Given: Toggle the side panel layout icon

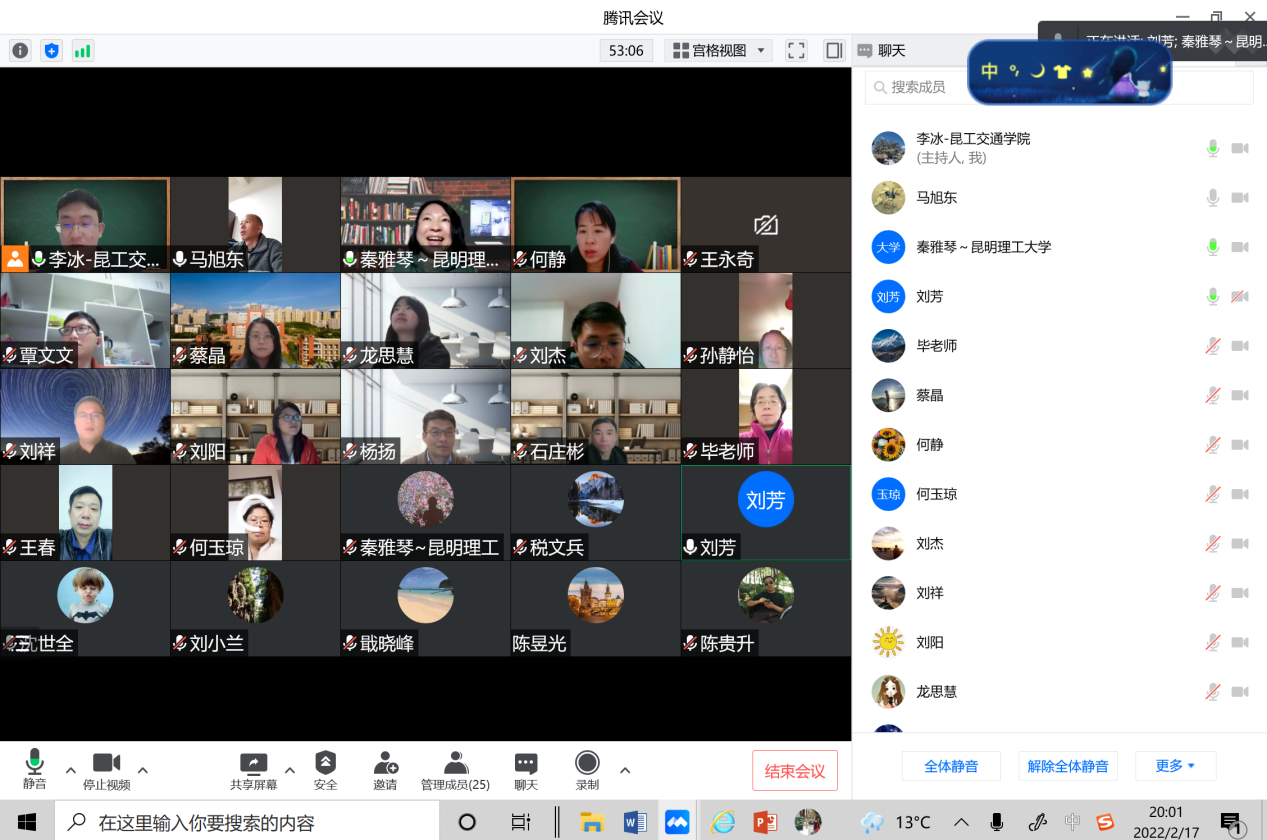Looking at the screenshot, I should pos(833,50).
